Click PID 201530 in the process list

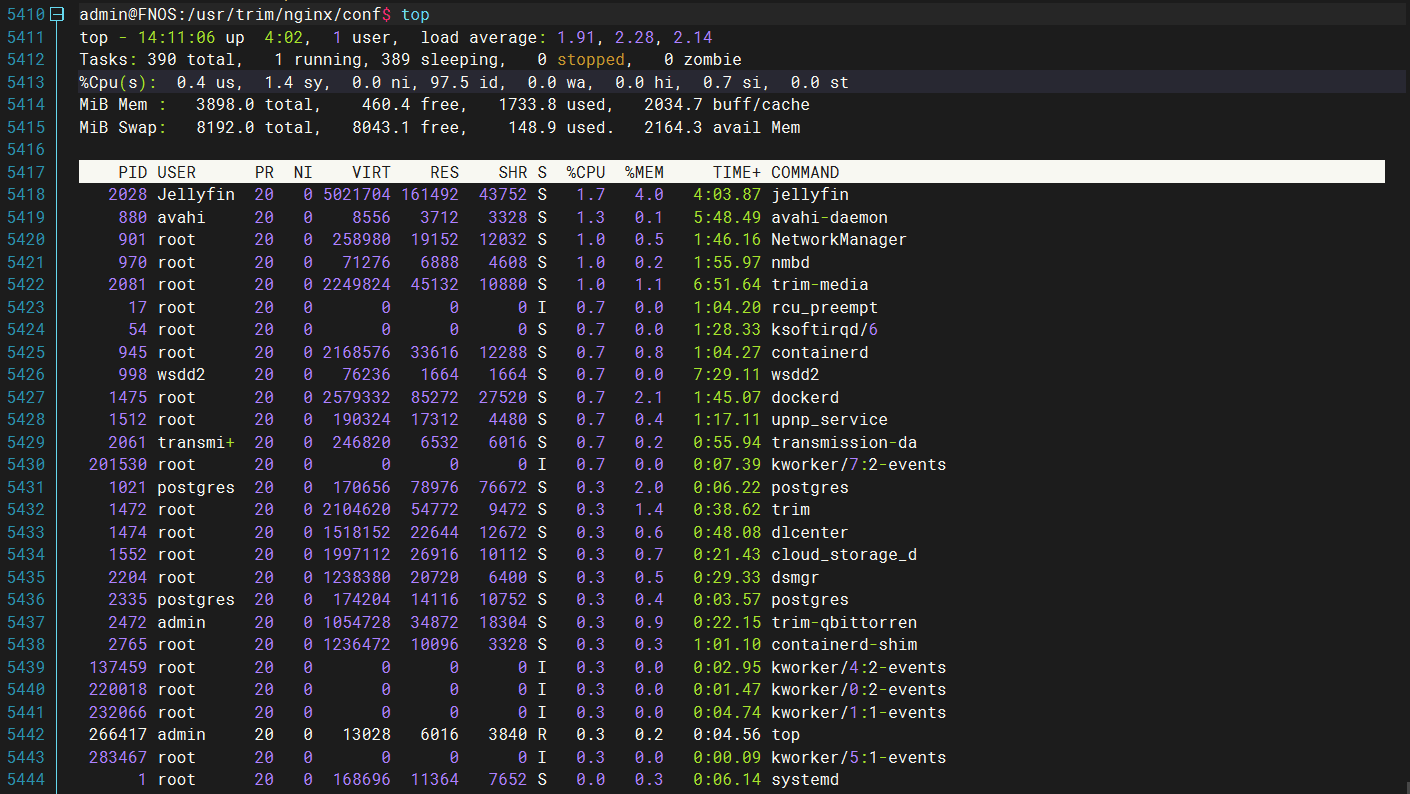118,465
